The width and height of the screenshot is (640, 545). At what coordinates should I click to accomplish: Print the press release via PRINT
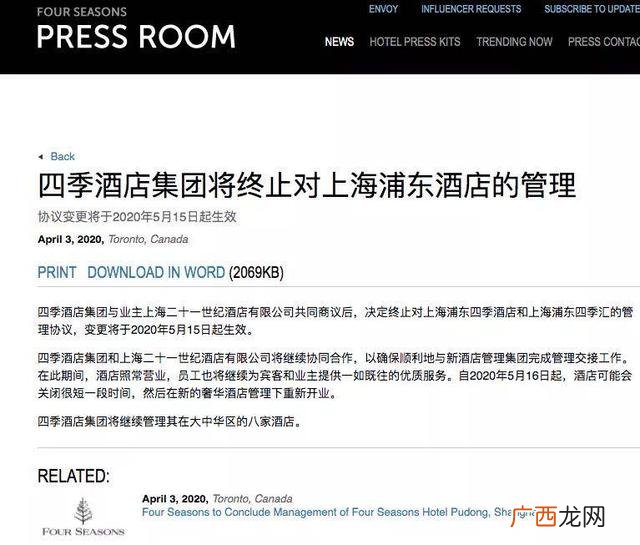tap(57, 272)
